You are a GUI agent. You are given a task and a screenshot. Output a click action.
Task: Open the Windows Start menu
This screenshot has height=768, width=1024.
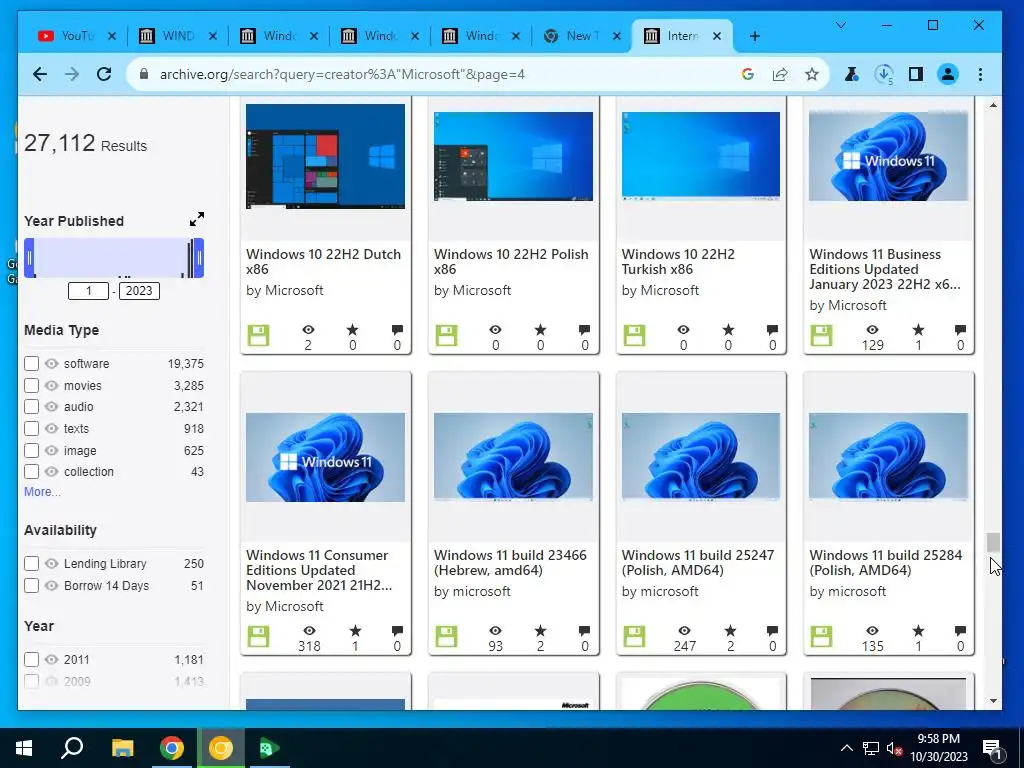coord(24,748)
